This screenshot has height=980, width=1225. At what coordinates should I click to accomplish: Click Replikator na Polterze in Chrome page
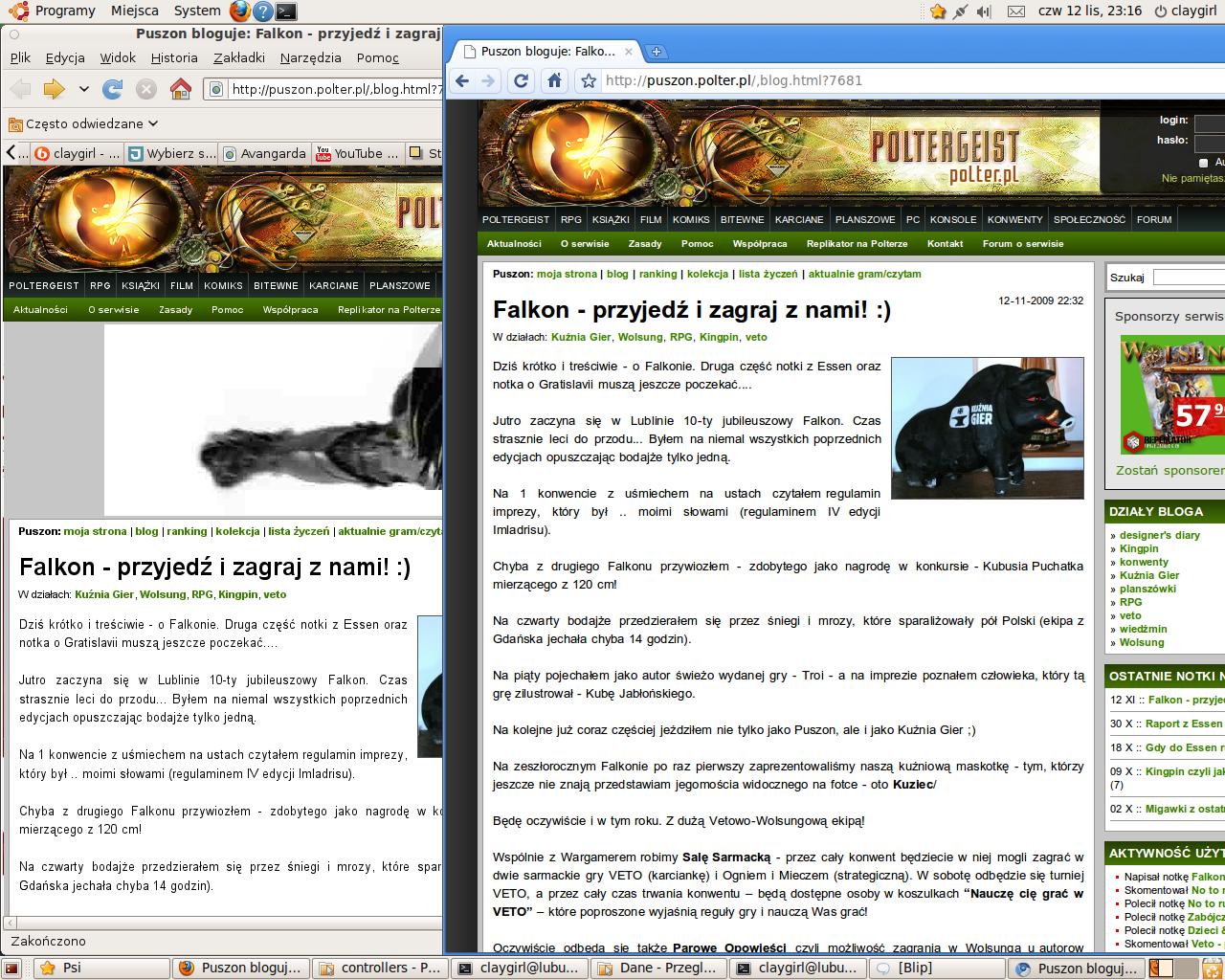coord(857,243)
